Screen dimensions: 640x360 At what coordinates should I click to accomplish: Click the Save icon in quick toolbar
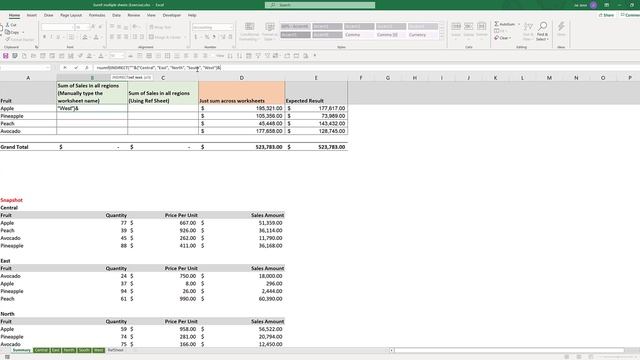[x=6, y=56]
